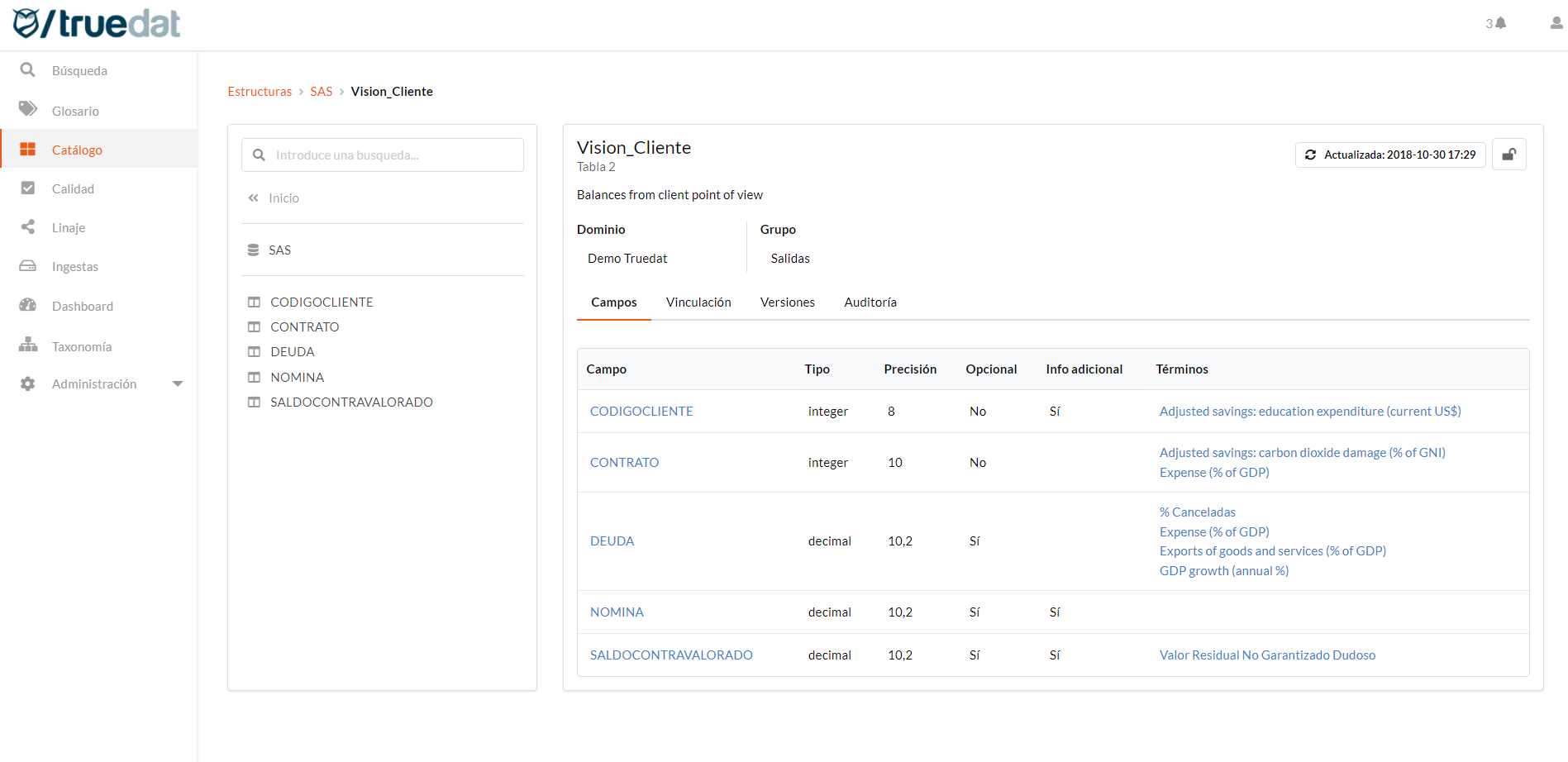This screenshot has width=1568, height=762.
Task: Navigate back via the Estructuras breadcrumb
Action: click(x=260, y=91)
